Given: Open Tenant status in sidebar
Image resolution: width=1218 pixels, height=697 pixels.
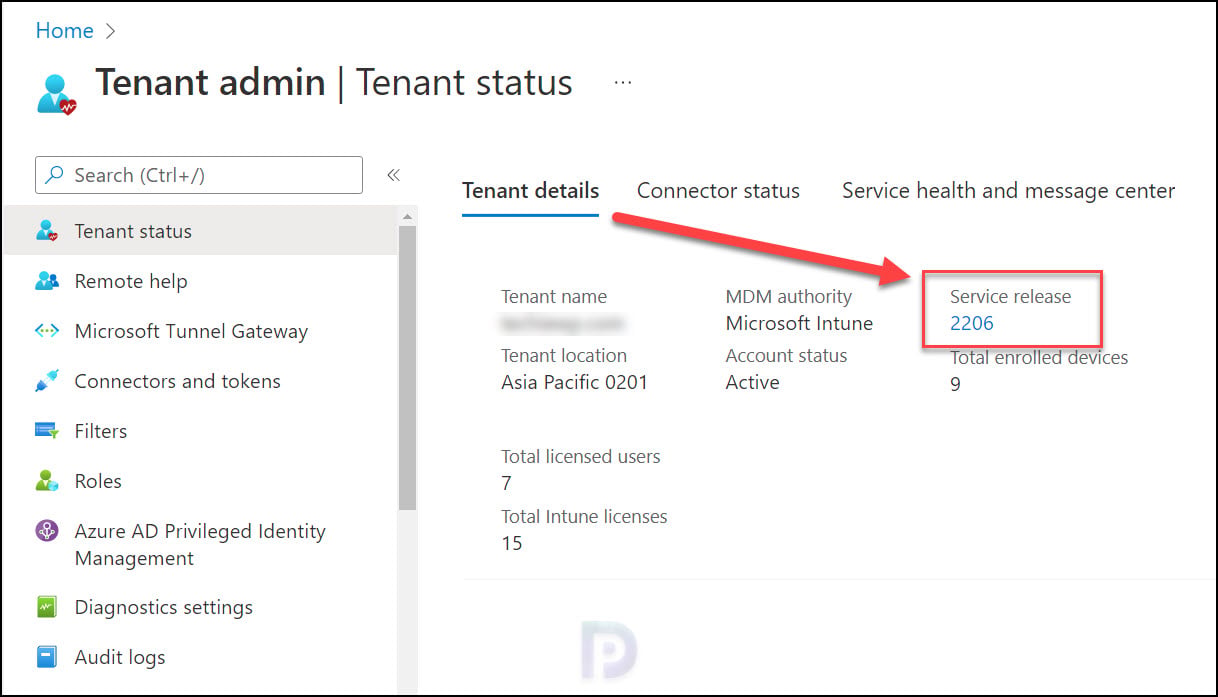Looking at the screenshot, I should (x=200, y=231).
